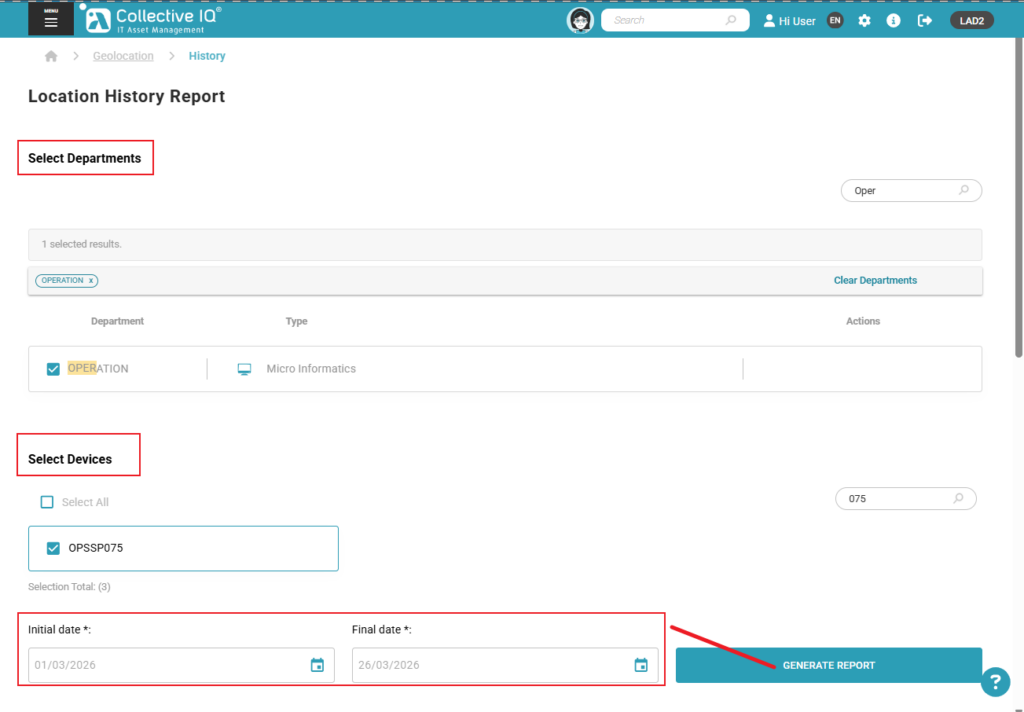Click the Clear Departments link
The image size is (1024, 712).
point(875,280)
